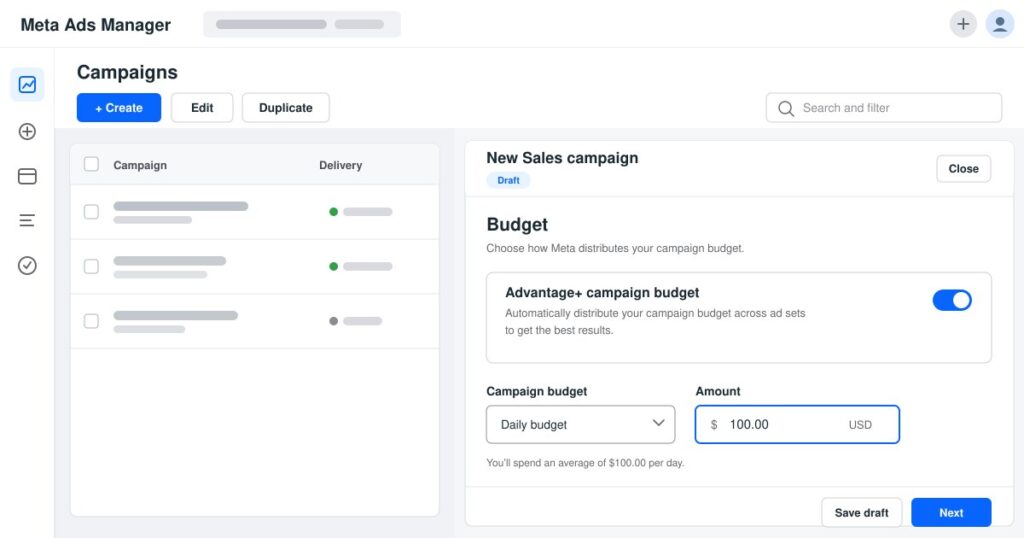Click the Search and filter field
The image size is (1024, 538).
tap(884, 108)
